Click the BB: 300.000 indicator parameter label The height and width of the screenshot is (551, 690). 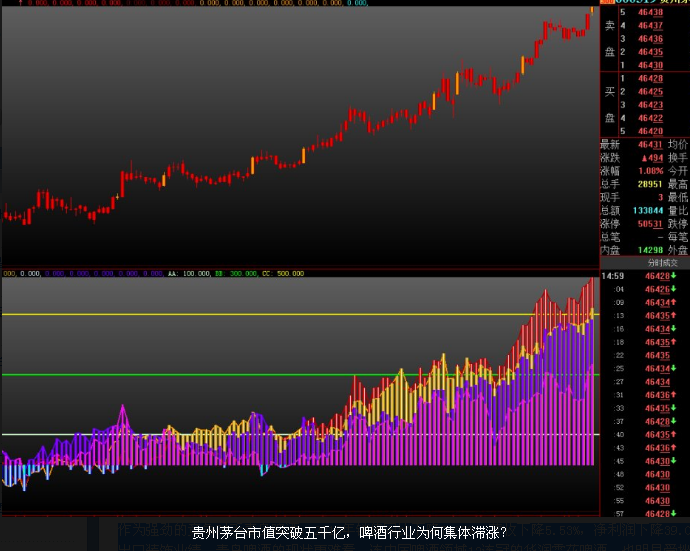pyautogui.click(x=236, y=273)
